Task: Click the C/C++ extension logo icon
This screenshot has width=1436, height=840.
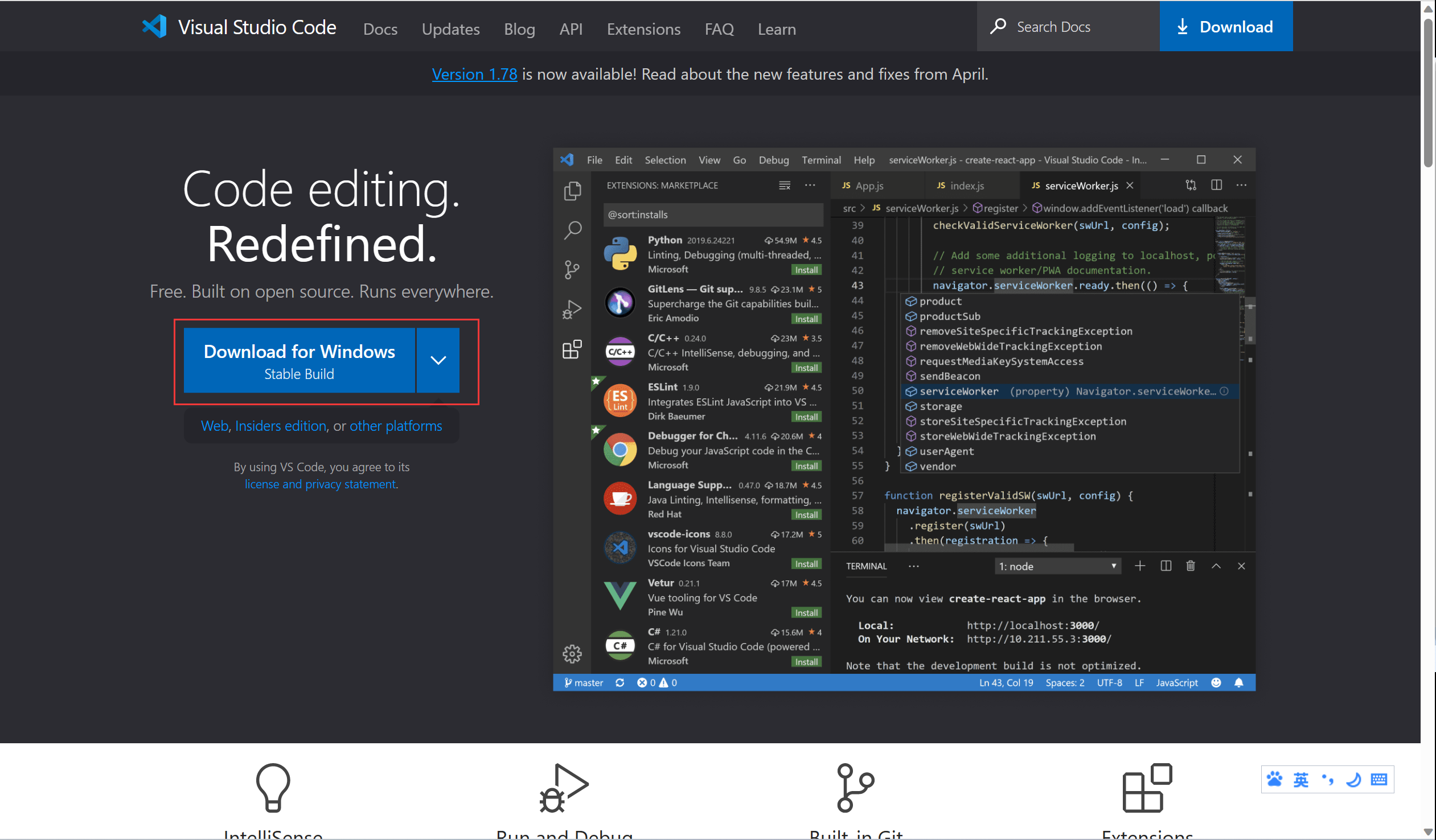Action: point(620,351)
